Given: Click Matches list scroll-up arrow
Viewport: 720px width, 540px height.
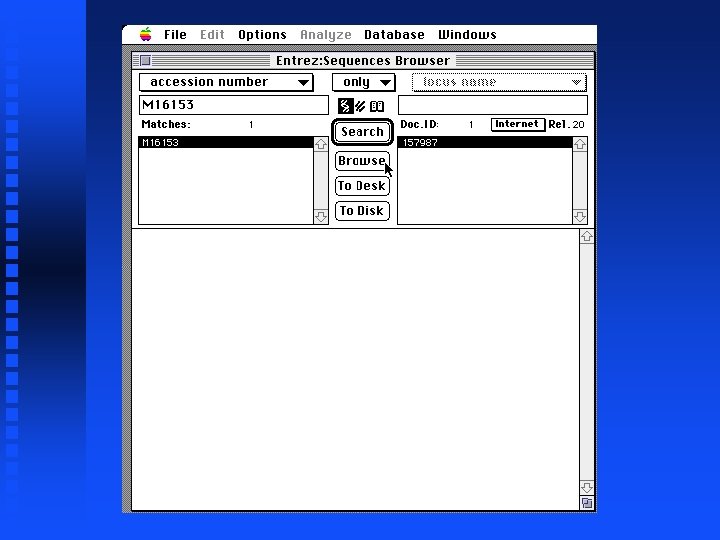Looking at the screenshot, I should coord(321,144).
